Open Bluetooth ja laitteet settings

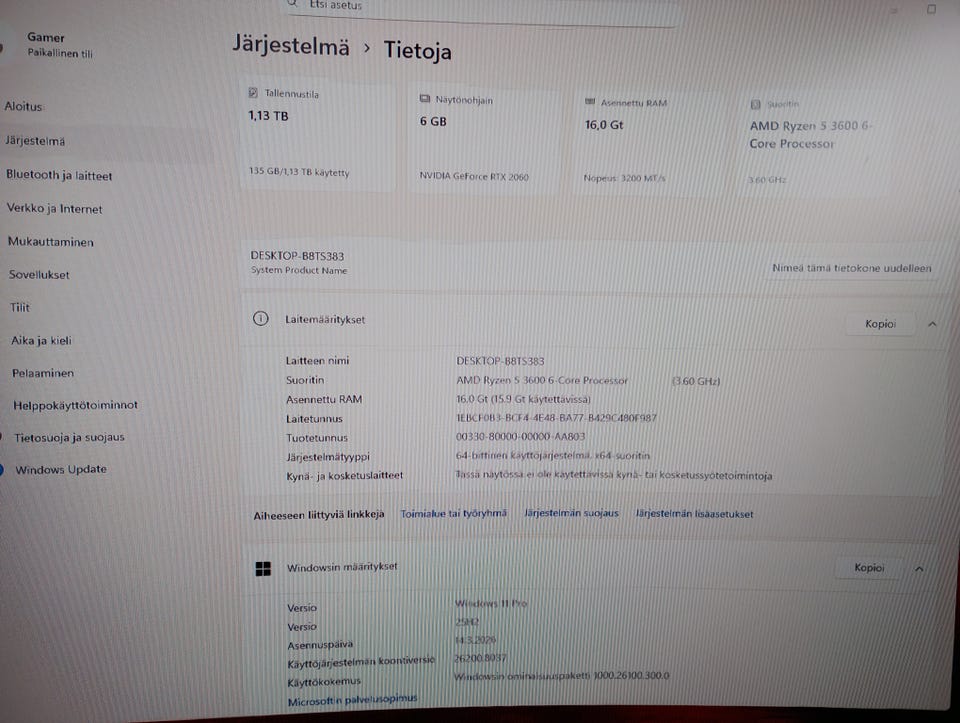click(59, 175)
